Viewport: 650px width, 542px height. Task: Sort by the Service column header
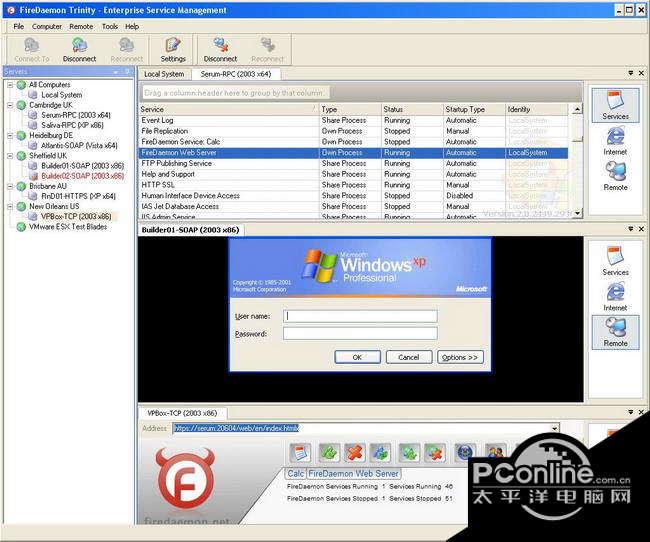[228, 109]
